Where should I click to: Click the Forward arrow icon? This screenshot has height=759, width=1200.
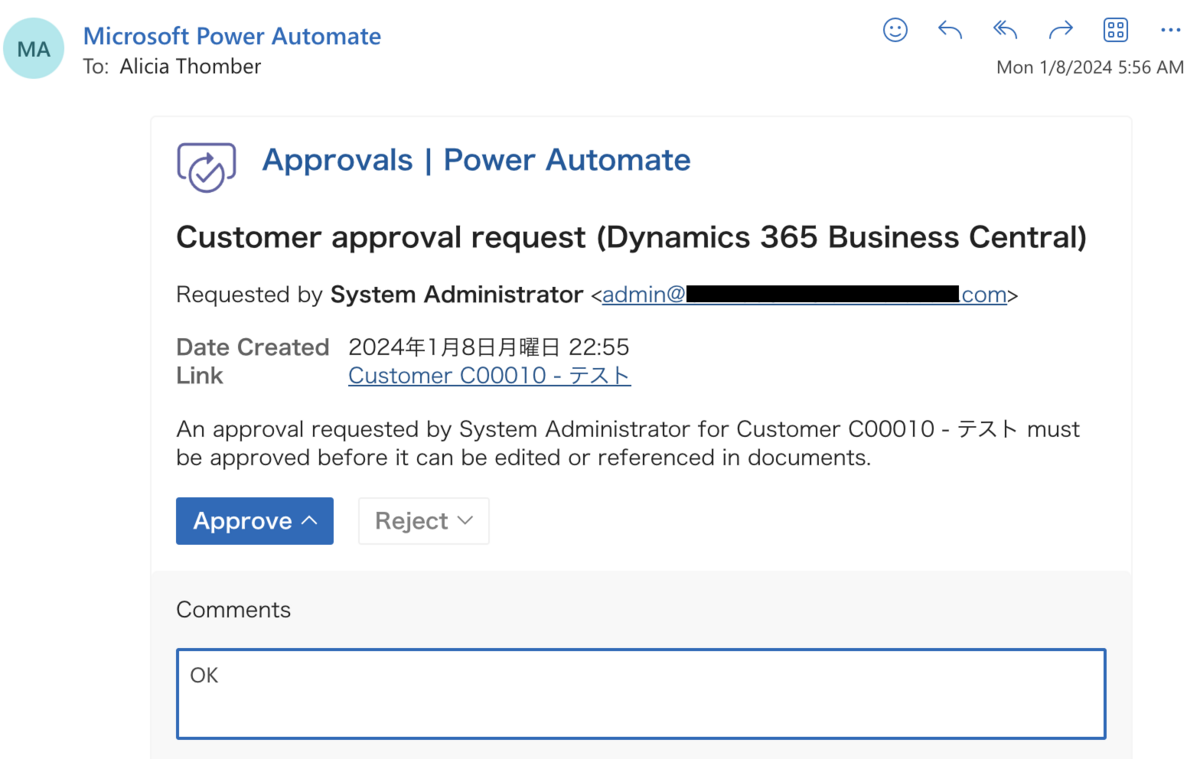click(x=1060, y=30)
